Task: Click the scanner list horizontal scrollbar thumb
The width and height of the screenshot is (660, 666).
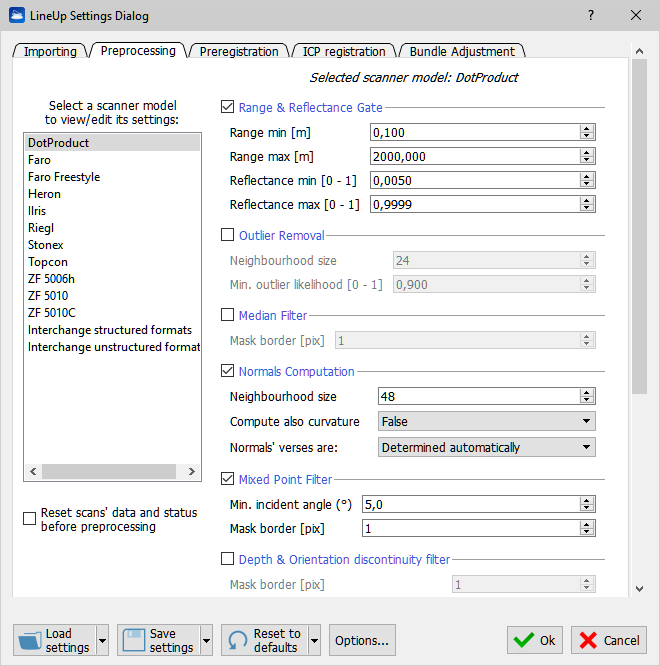Action: 109,471
